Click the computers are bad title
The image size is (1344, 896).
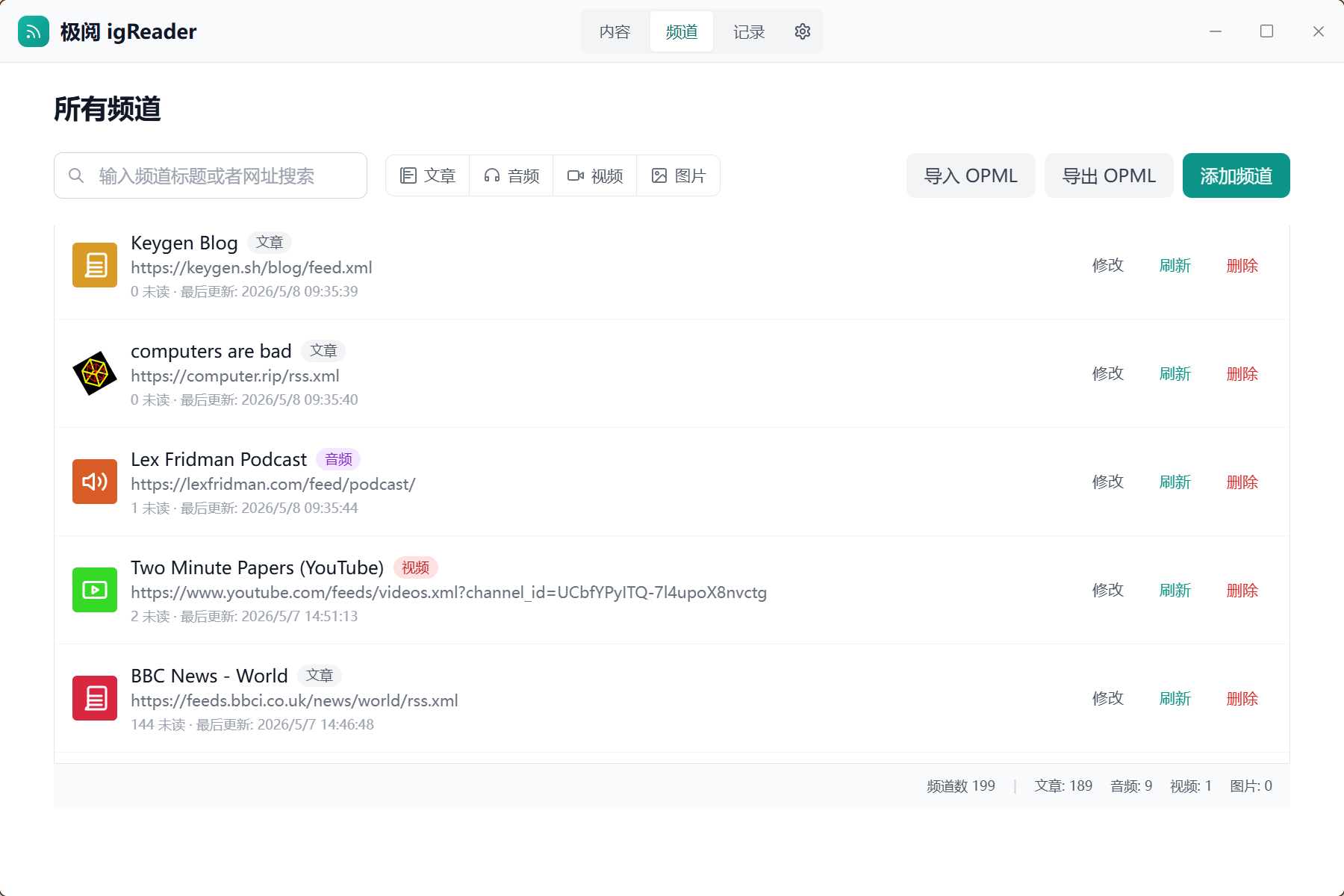point(211,352)
